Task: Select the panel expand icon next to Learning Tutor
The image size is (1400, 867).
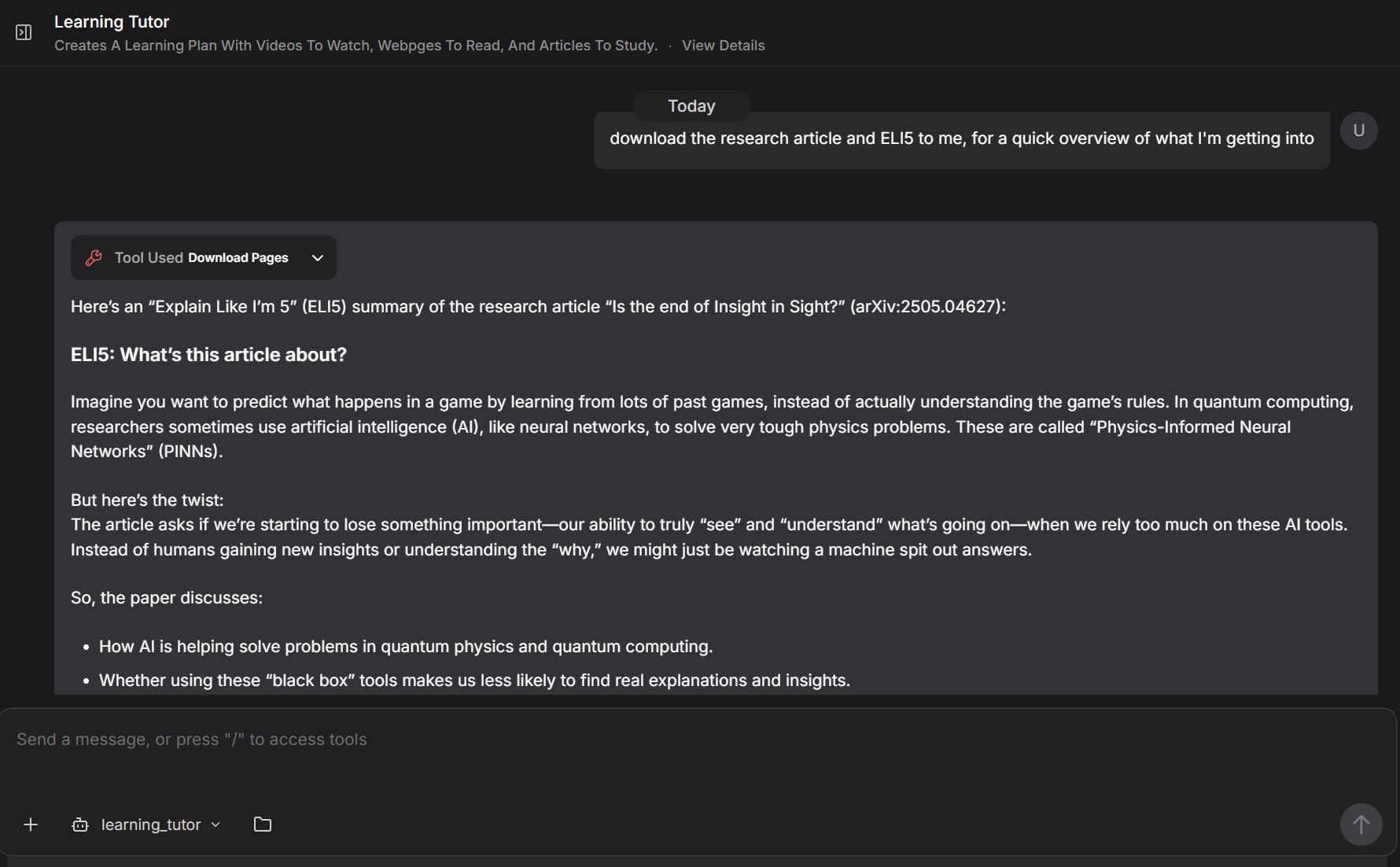Action: point(24,32)
